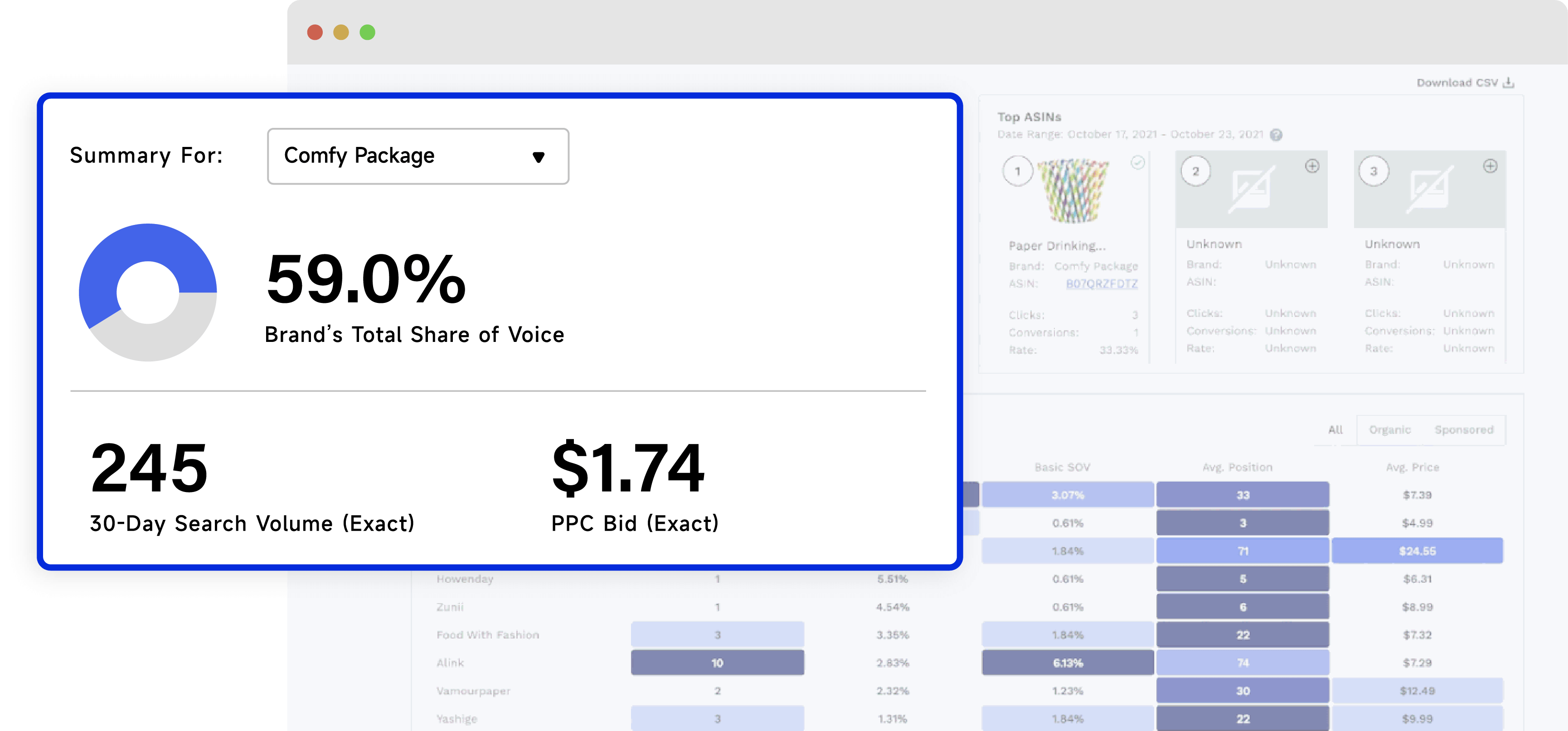Click the $24.55 average price cell

click(x=1417, y=551)
